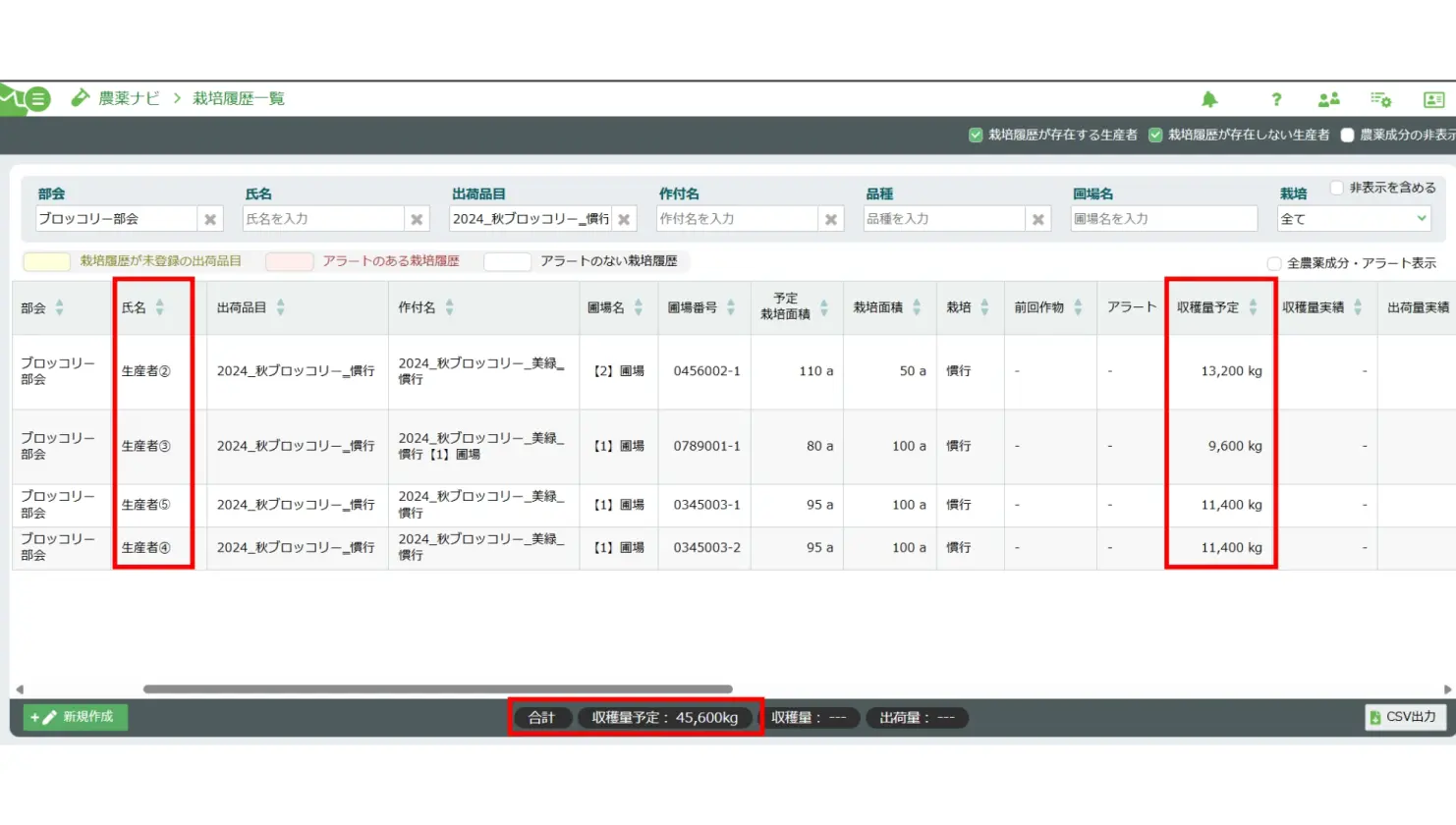Image resolution: width=1456 pixels, height=825 pixels.
Task: Open the list settings gear icon
Action: [1380, 99]
